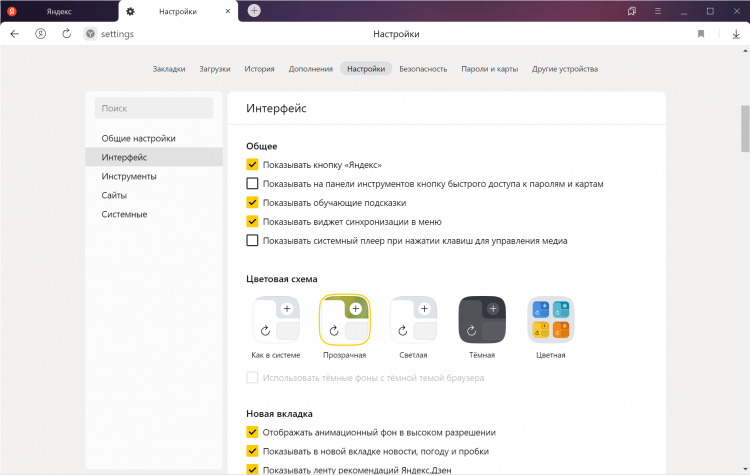Viewport: 750px width, 475px height.
Task: Choose the Тёмная color scheme
Action: 482,320
